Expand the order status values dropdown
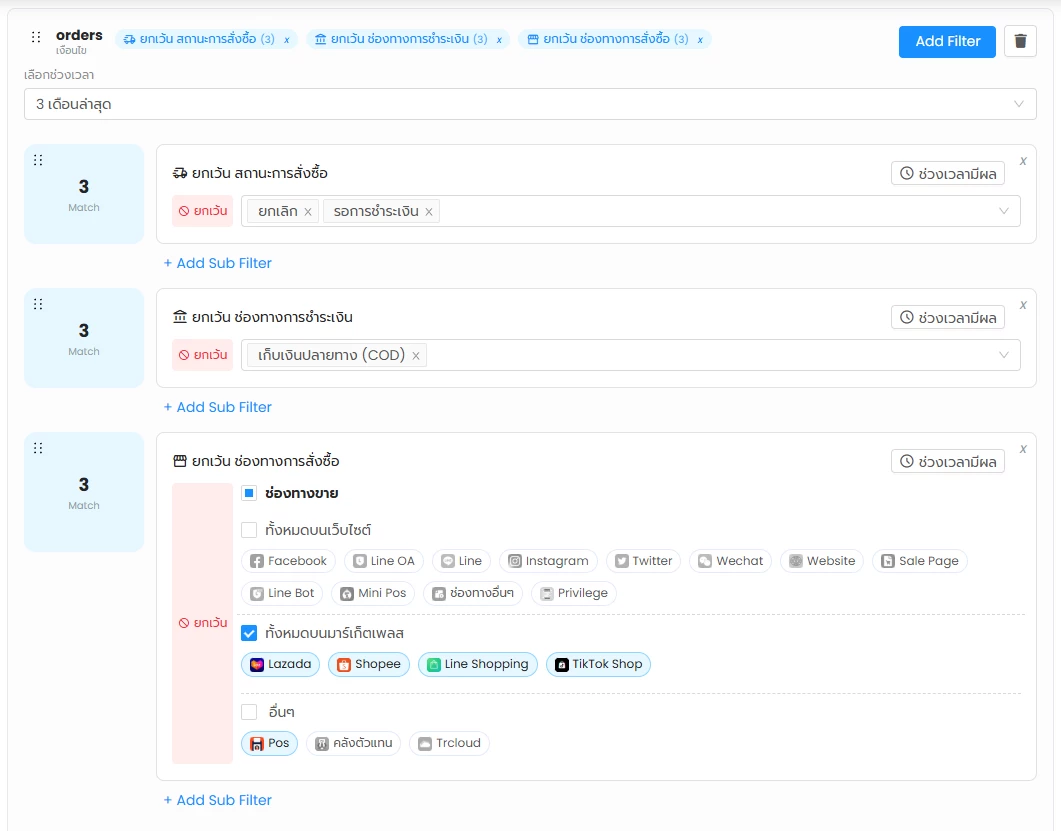Image resolution: width=1061 pixels, height=831 pixels. [x=1004, y=211]
